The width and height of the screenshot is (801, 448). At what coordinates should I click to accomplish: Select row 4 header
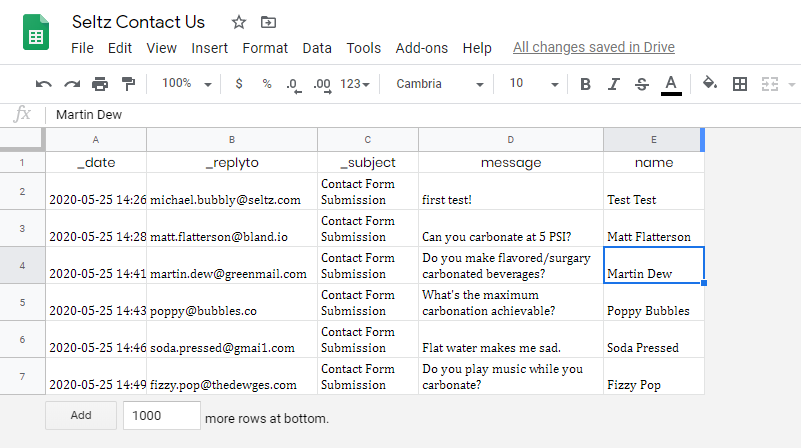pos(22,265)
